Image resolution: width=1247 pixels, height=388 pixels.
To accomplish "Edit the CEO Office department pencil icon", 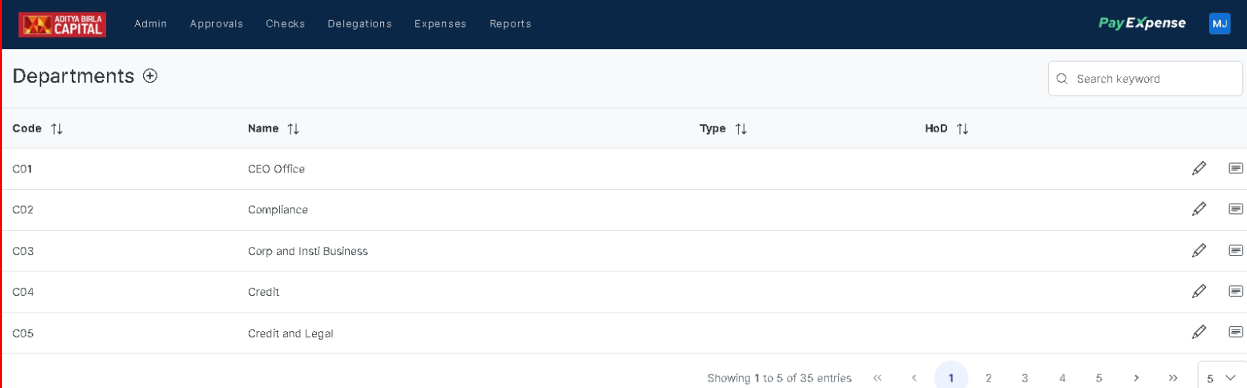I will point(1199,168).
